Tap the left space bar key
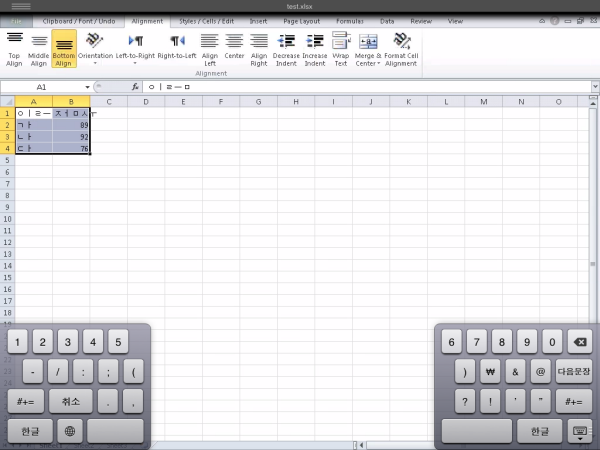 click(115, 431)
